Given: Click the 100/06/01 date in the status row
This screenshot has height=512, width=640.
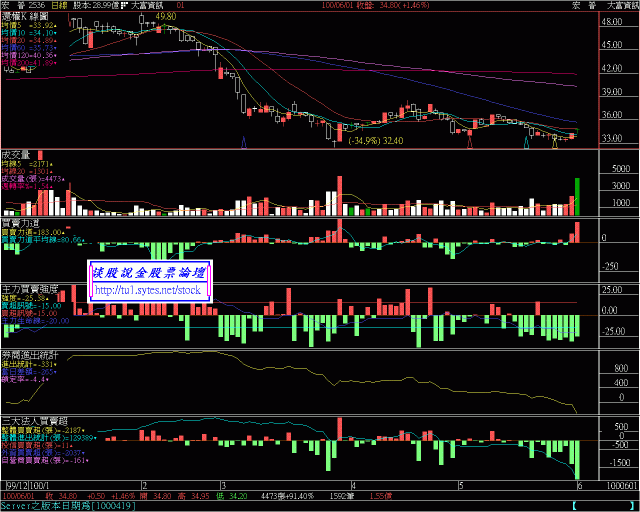Looking at the screenshot, I should tap(18, 496).
